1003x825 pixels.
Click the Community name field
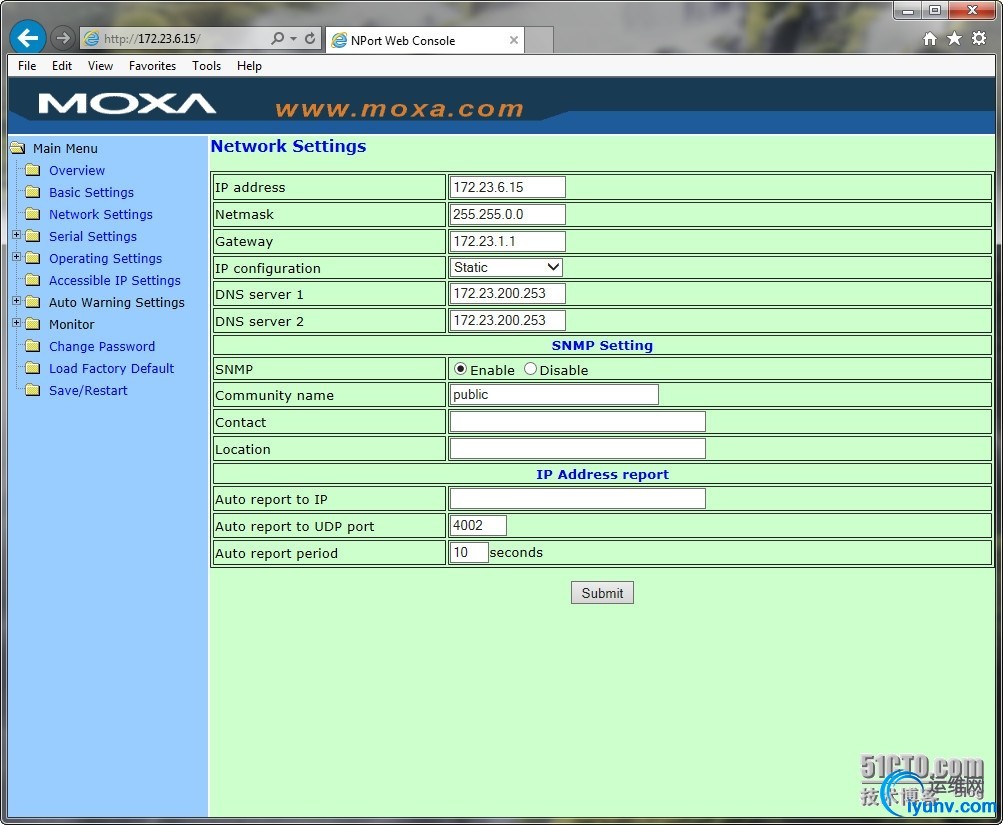pos(554,395)
